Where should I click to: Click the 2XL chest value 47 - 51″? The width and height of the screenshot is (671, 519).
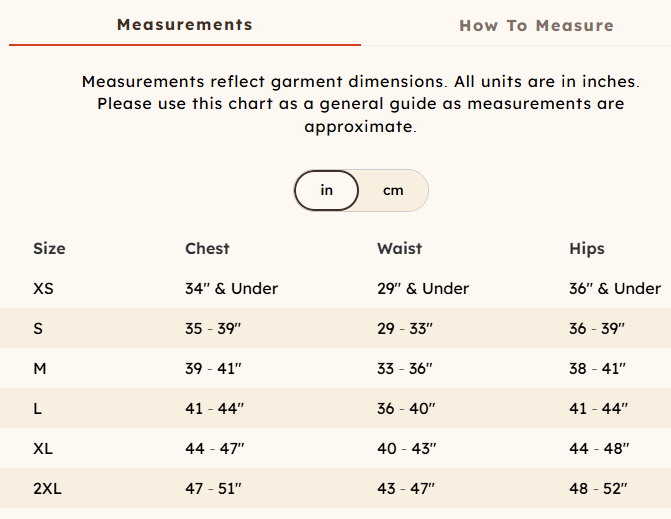[213, 488]
